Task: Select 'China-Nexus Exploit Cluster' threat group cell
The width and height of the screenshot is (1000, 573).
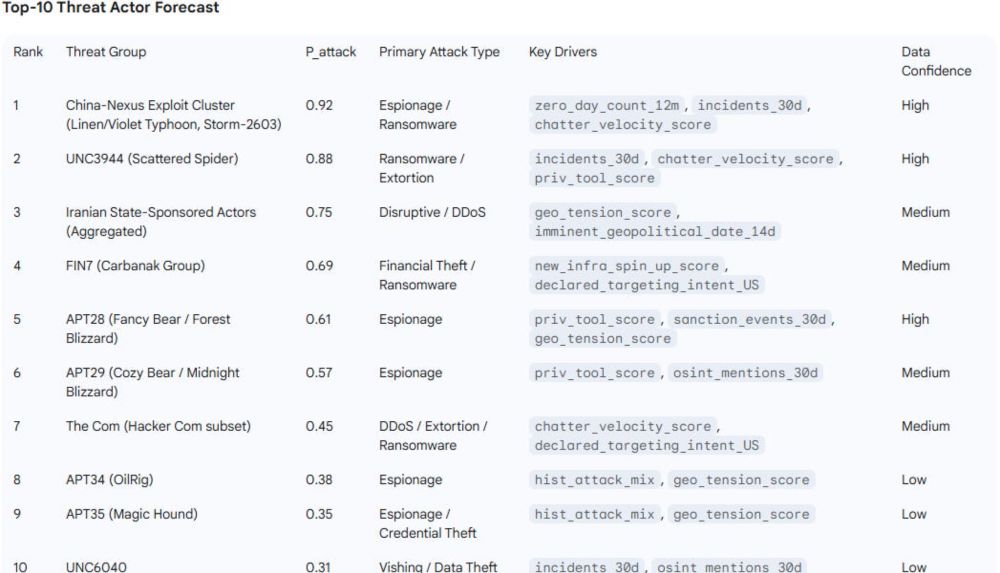Action: [173, 115]
